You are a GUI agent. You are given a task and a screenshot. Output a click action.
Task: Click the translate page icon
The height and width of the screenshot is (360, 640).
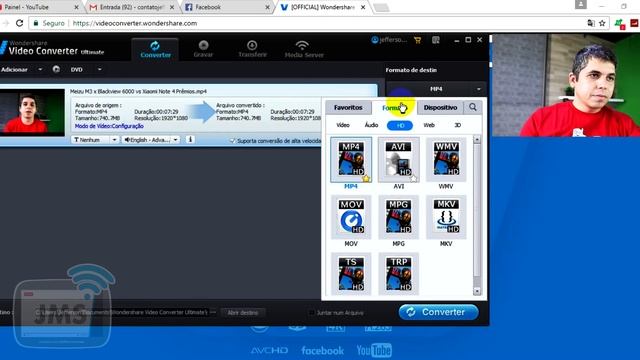click(591, 23)
